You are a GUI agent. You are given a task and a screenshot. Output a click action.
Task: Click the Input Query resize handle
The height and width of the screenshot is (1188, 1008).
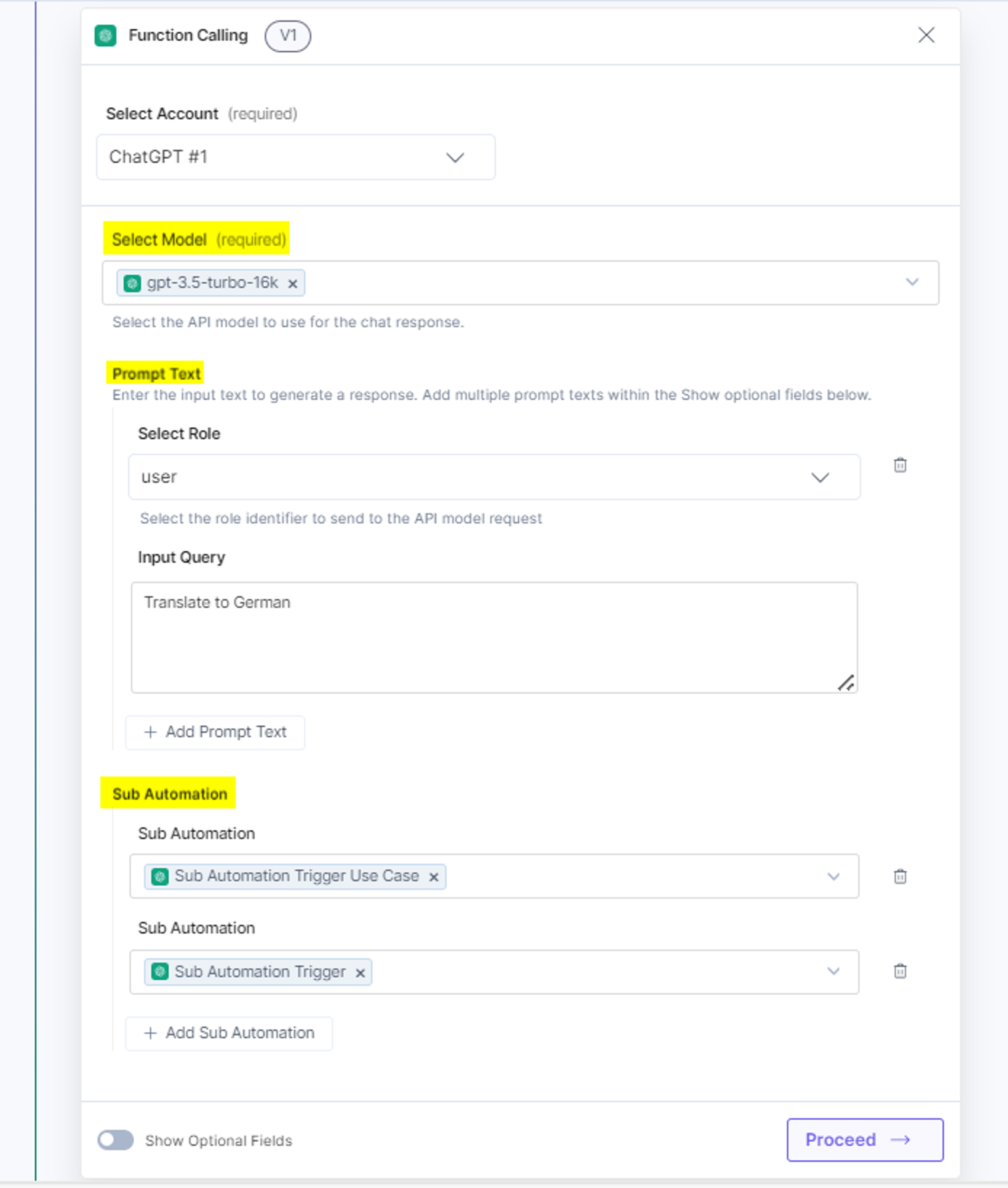click(x=846, y=683)
